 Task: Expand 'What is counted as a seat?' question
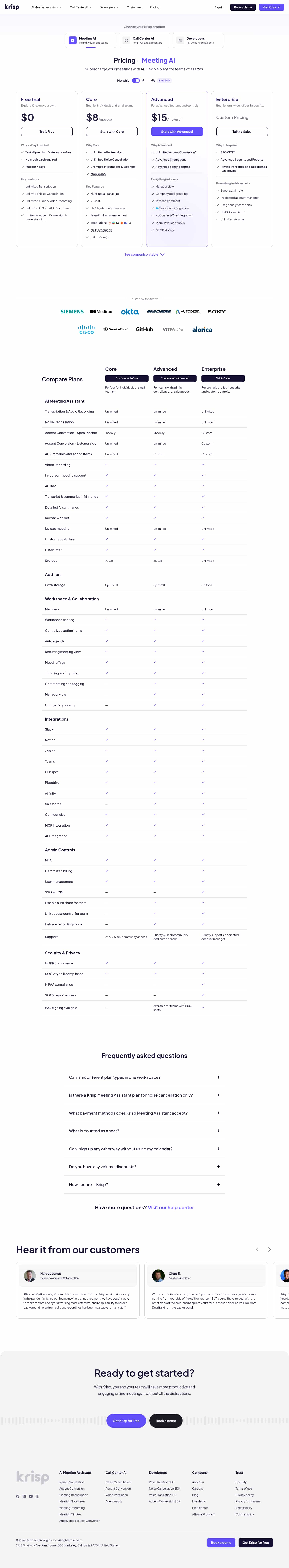[x=144, y=1130]
